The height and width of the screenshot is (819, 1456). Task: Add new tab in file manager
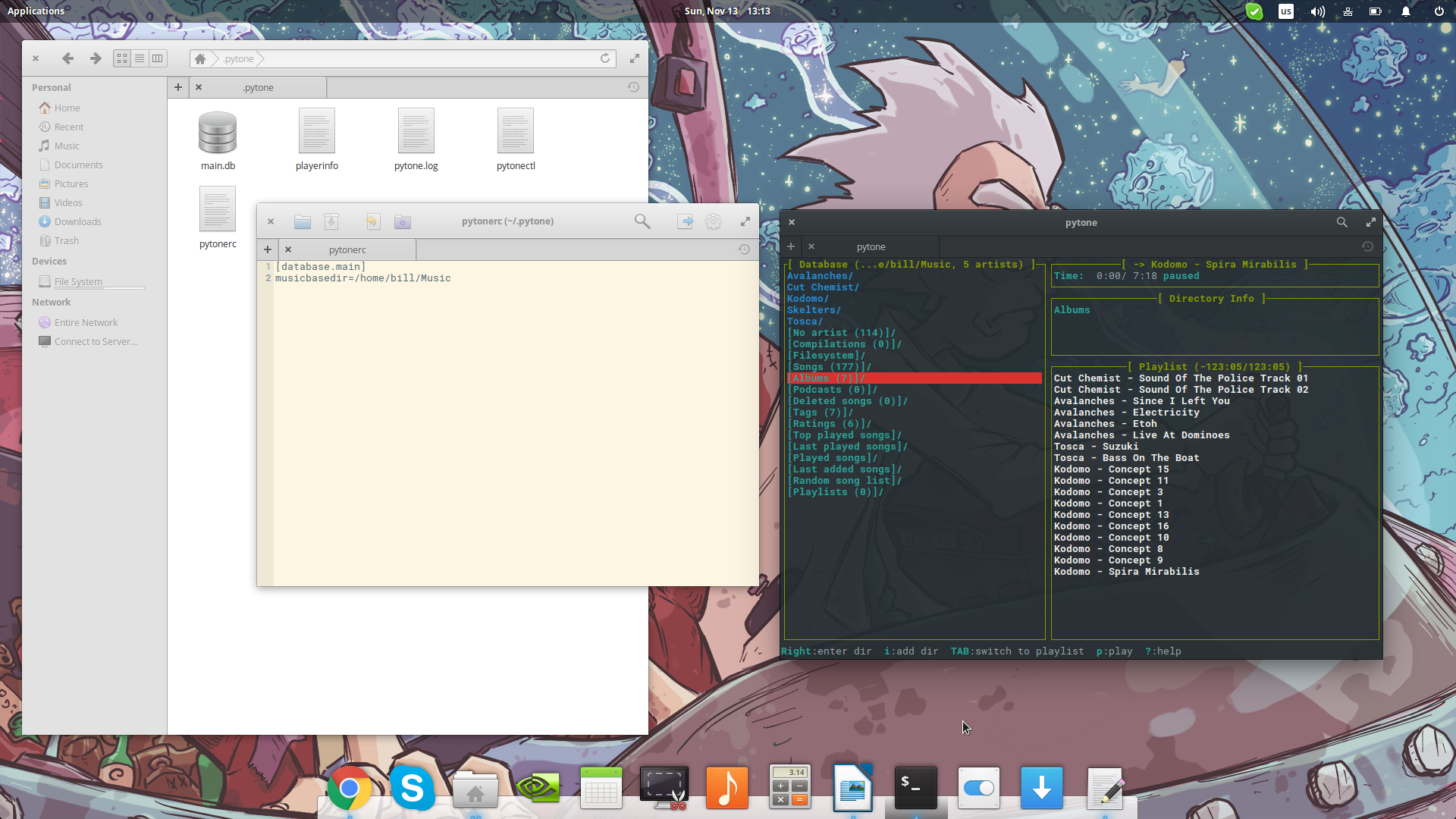click(178, 87)
